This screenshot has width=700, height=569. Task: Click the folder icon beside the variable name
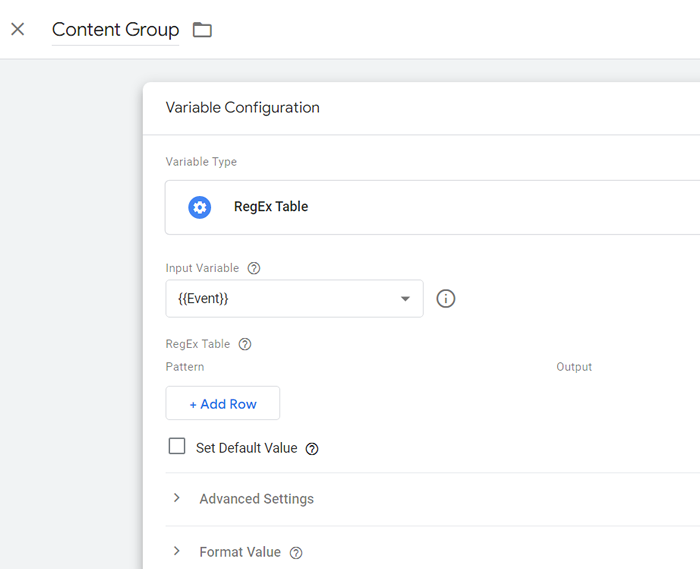[202, 30]
